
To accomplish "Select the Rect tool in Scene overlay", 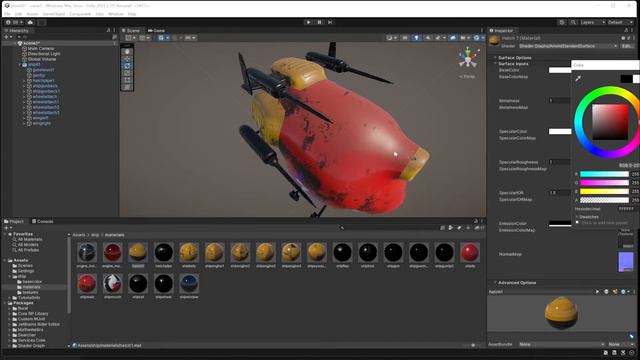I will tap(127, 80).
